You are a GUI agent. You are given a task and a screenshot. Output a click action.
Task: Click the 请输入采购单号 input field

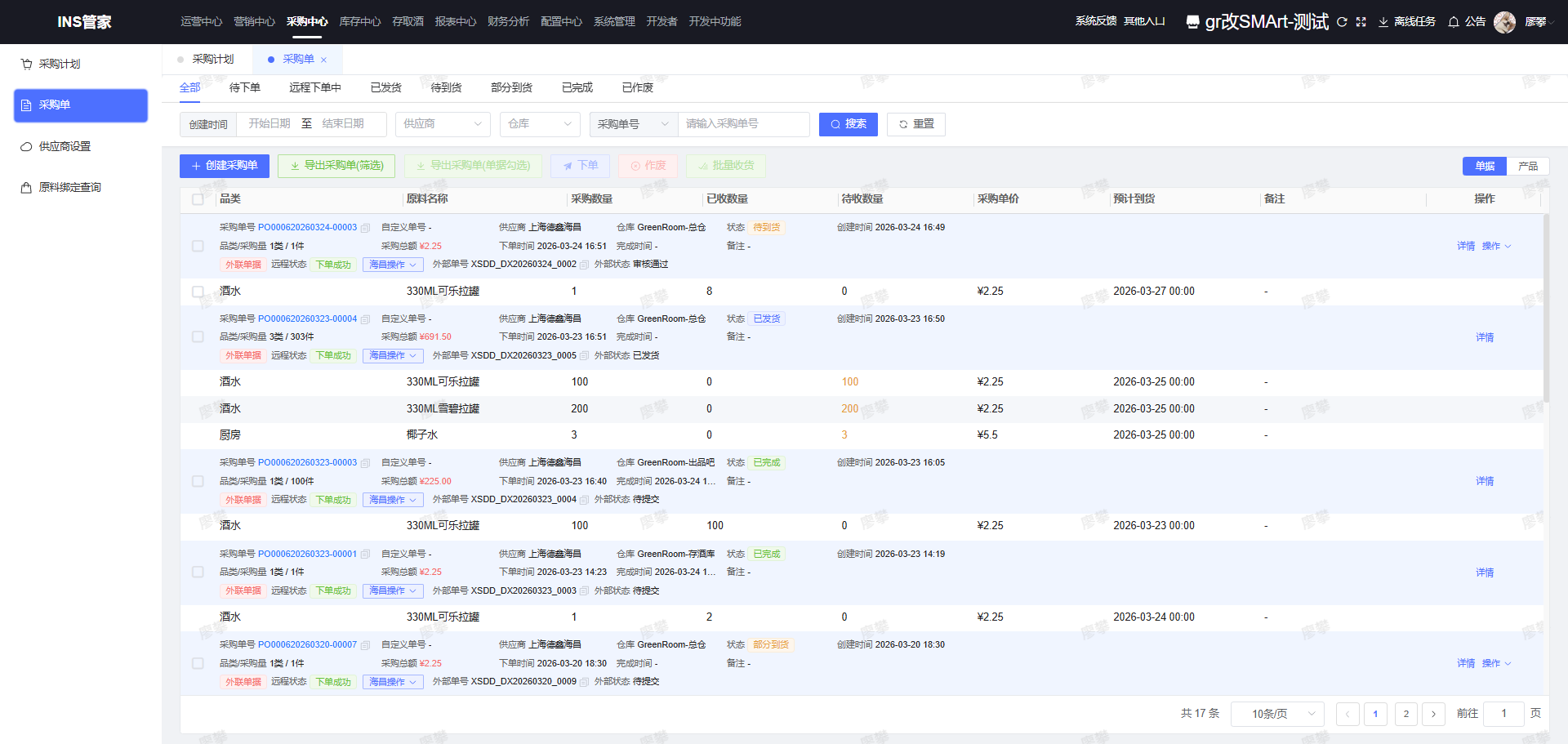743,124
